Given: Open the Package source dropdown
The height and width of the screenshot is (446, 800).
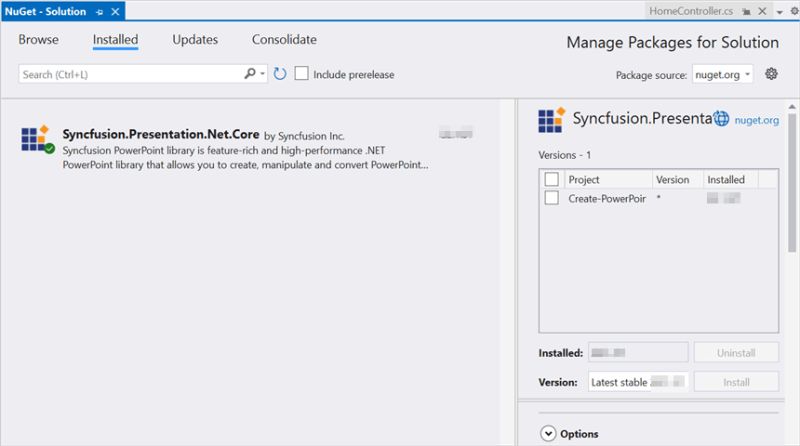Looking at the screenshot, I should point(722,75).
